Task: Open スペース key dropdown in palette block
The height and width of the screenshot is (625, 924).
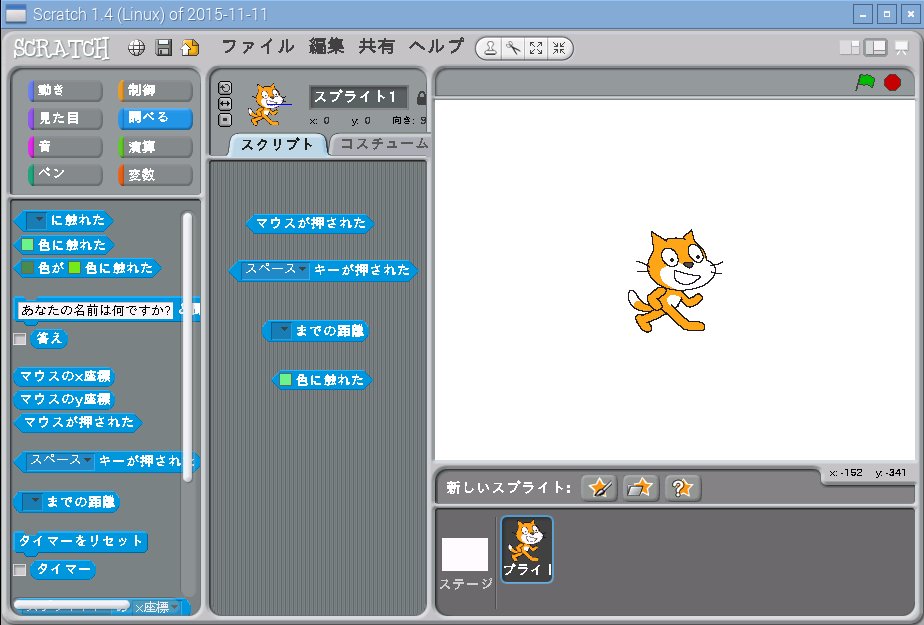Action: coord(61,461)
